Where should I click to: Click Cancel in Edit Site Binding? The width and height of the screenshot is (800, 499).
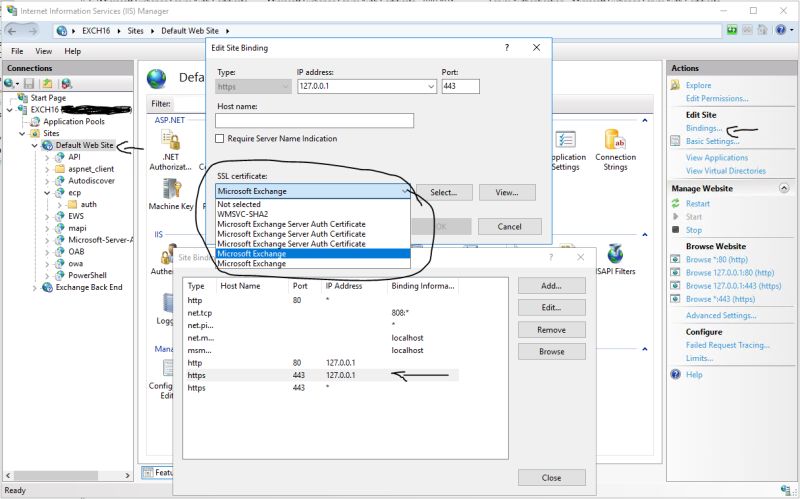point(510,227)
